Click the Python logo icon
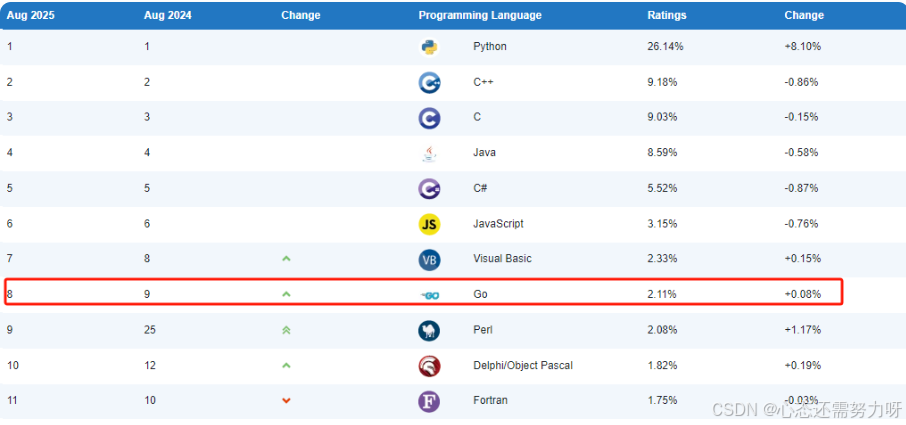Image resolution: width=906 pixels, height=425 pixels. pos(429,47)
